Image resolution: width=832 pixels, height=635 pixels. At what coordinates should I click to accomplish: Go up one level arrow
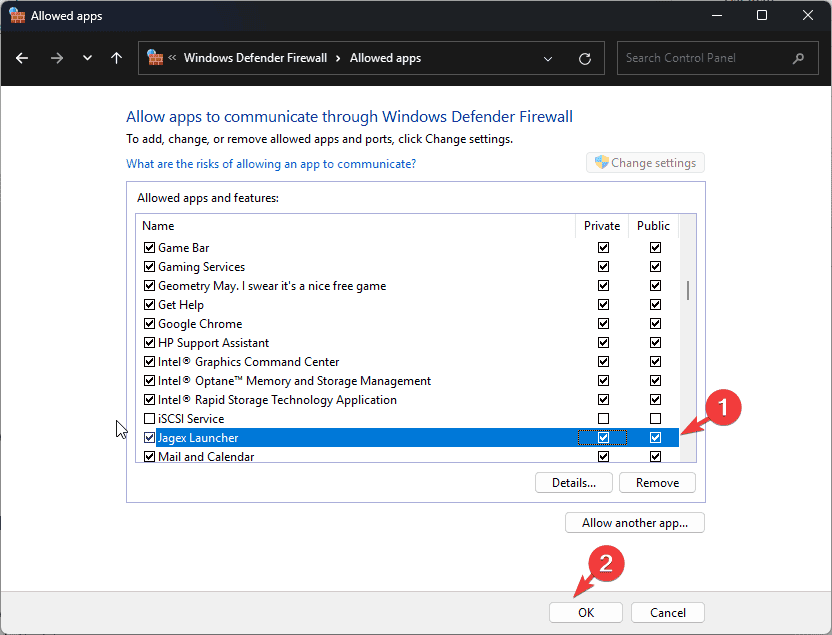pyautogui.click(x=116, y=58)
